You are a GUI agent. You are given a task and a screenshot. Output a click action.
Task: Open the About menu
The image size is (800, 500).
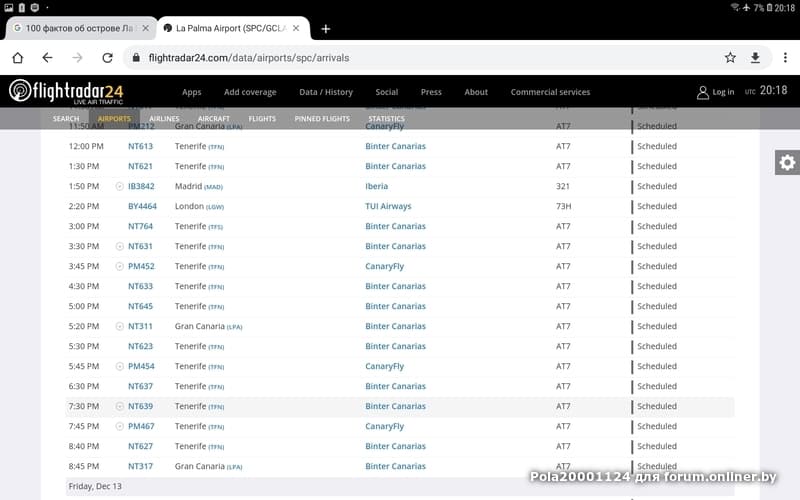pos(476,92)
